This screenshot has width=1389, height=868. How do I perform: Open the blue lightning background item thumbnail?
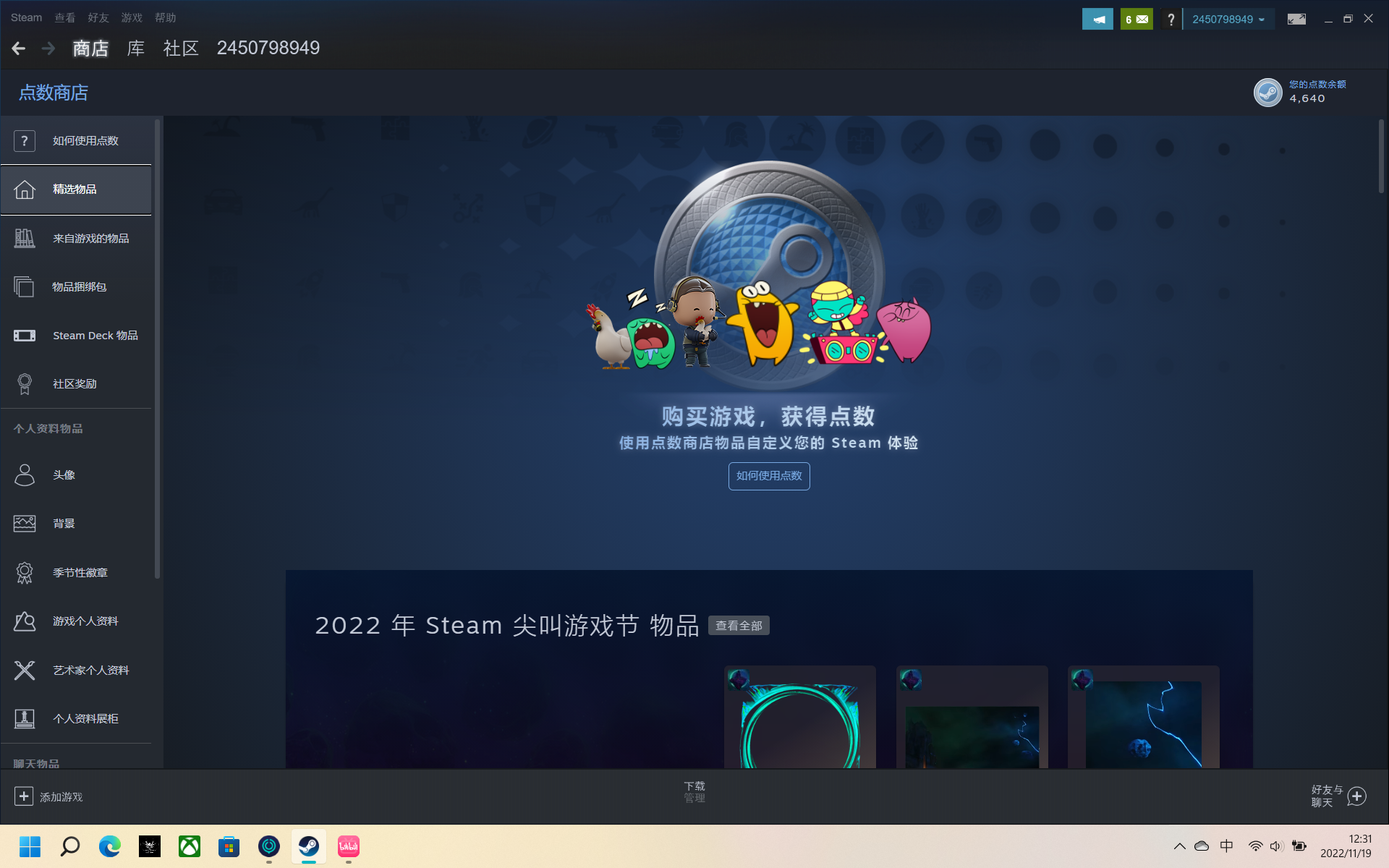click(x=1143, y=717)
